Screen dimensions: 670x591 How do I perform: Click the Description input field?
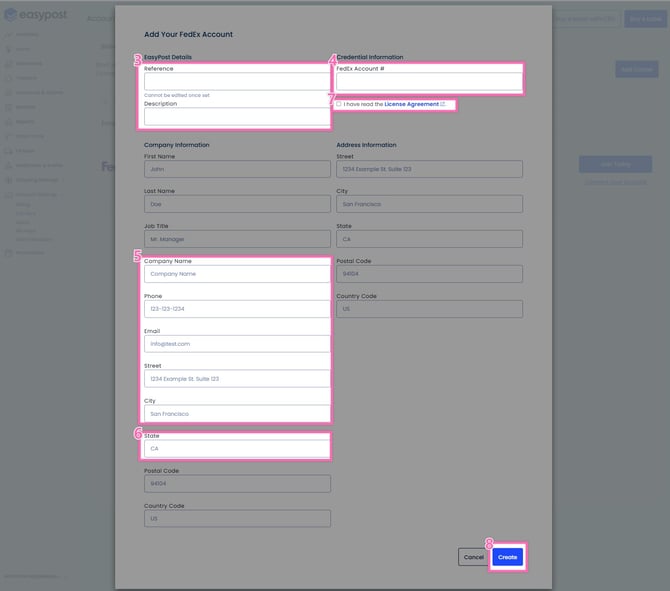coord(237,117)
